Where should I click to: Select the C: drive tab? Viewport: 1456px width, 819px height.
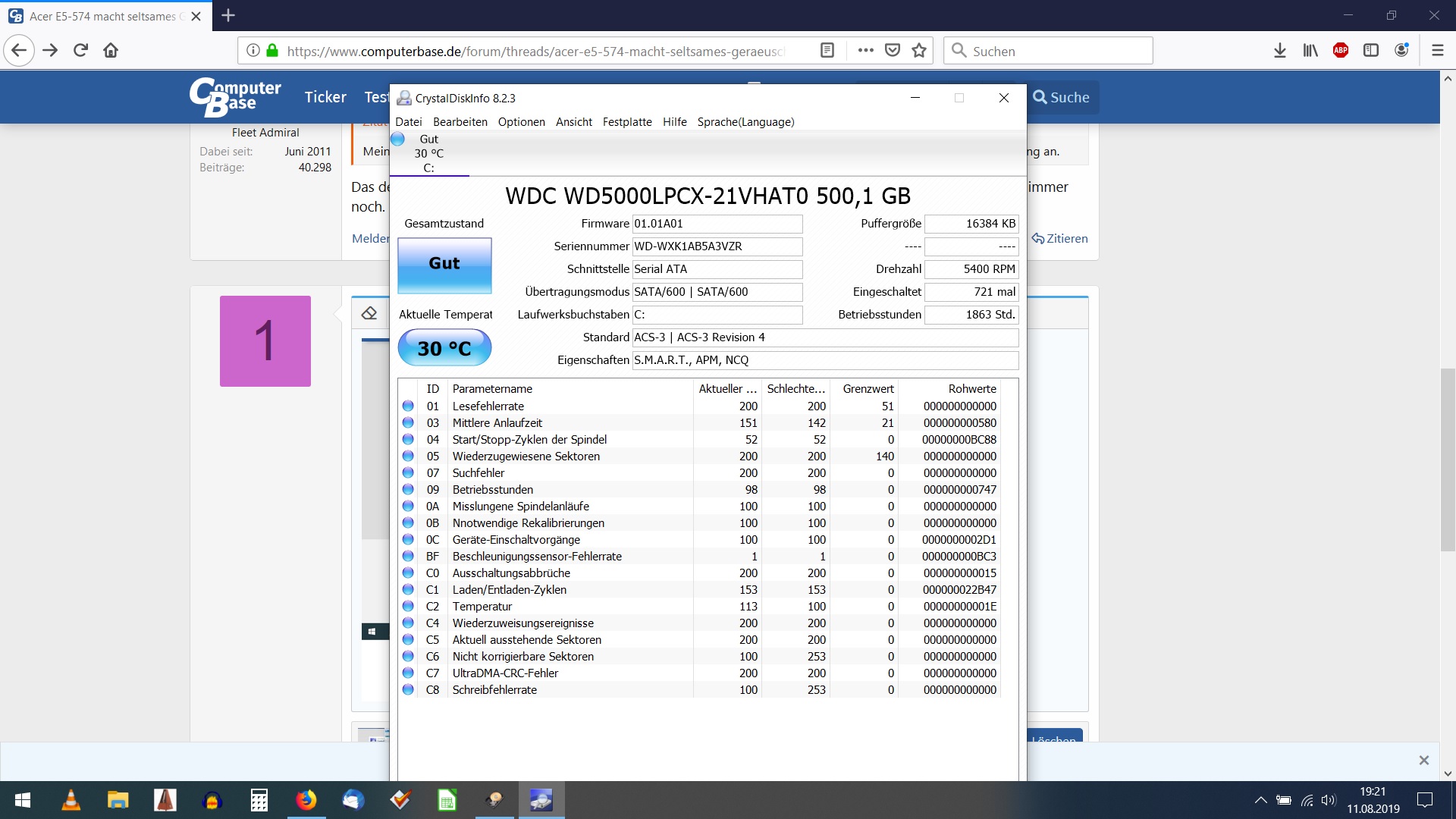point(429,154)
